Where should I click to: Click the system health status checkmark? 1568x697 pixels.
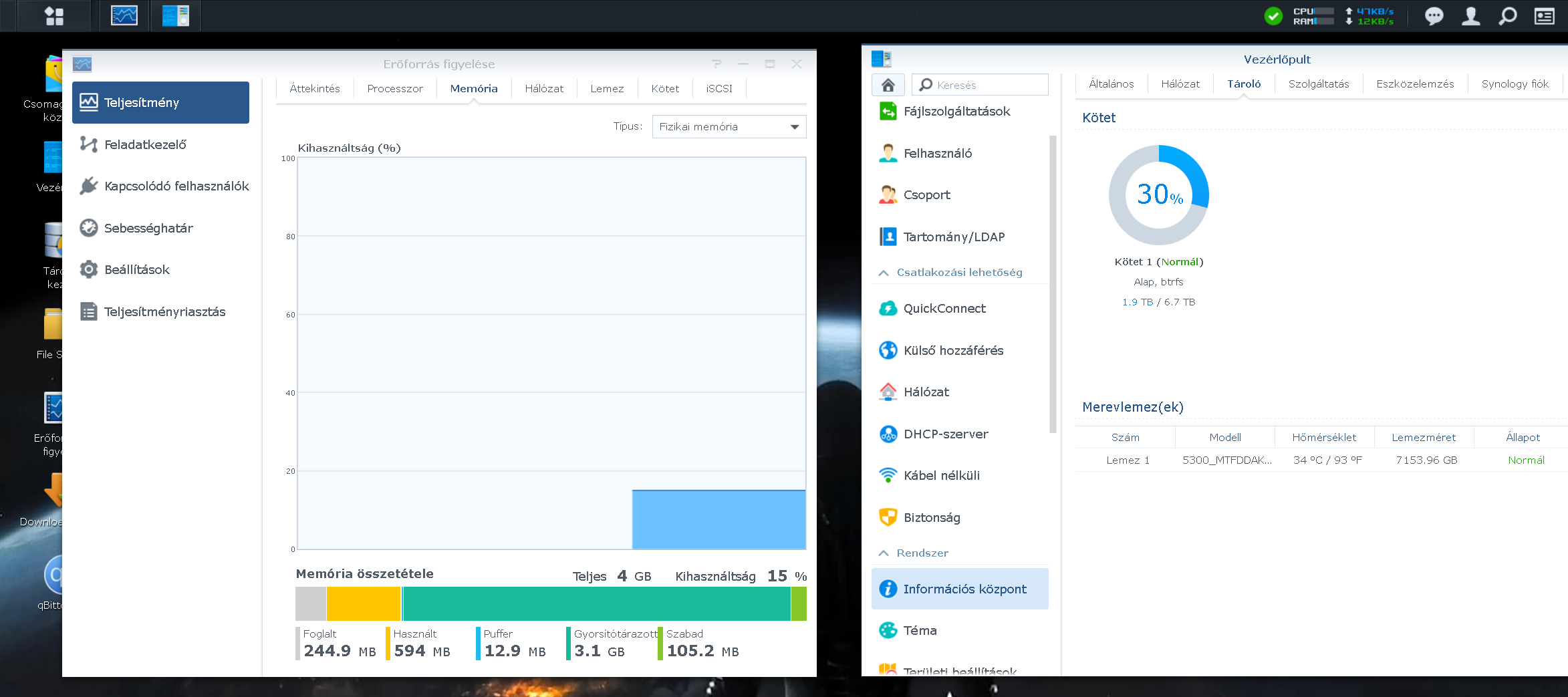(x=1273, y=16)
